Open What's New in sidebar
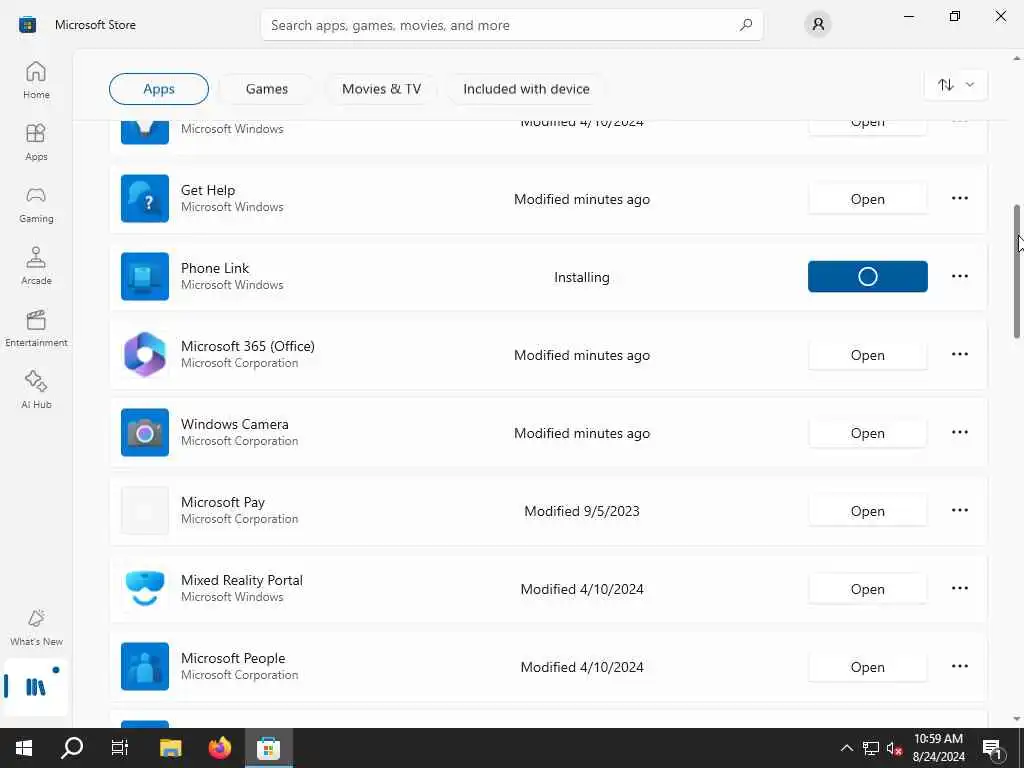Image resolution: width=1024 pixels, height=768 pixels. click(x=36, y=627)
